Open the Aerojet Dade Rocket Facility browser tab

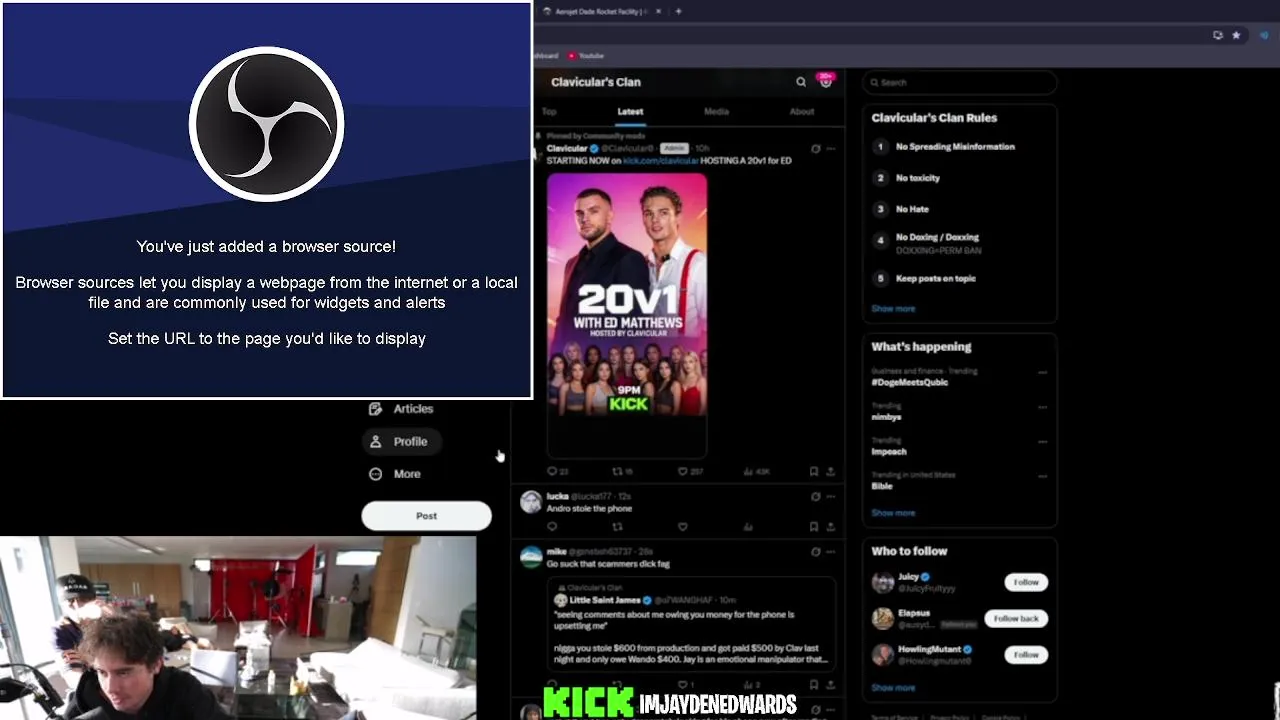point(601,11)
